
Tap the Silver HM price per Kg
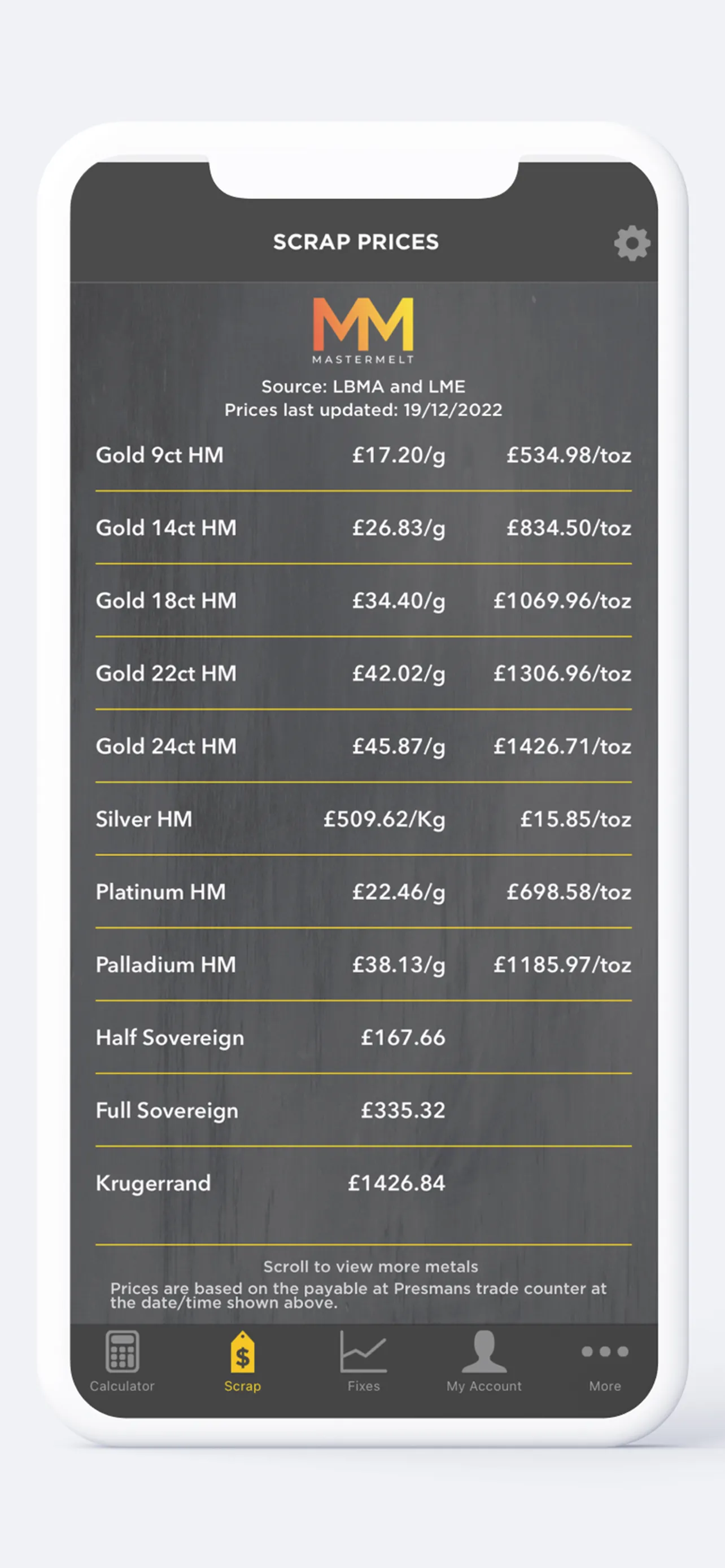coord(384,820)
